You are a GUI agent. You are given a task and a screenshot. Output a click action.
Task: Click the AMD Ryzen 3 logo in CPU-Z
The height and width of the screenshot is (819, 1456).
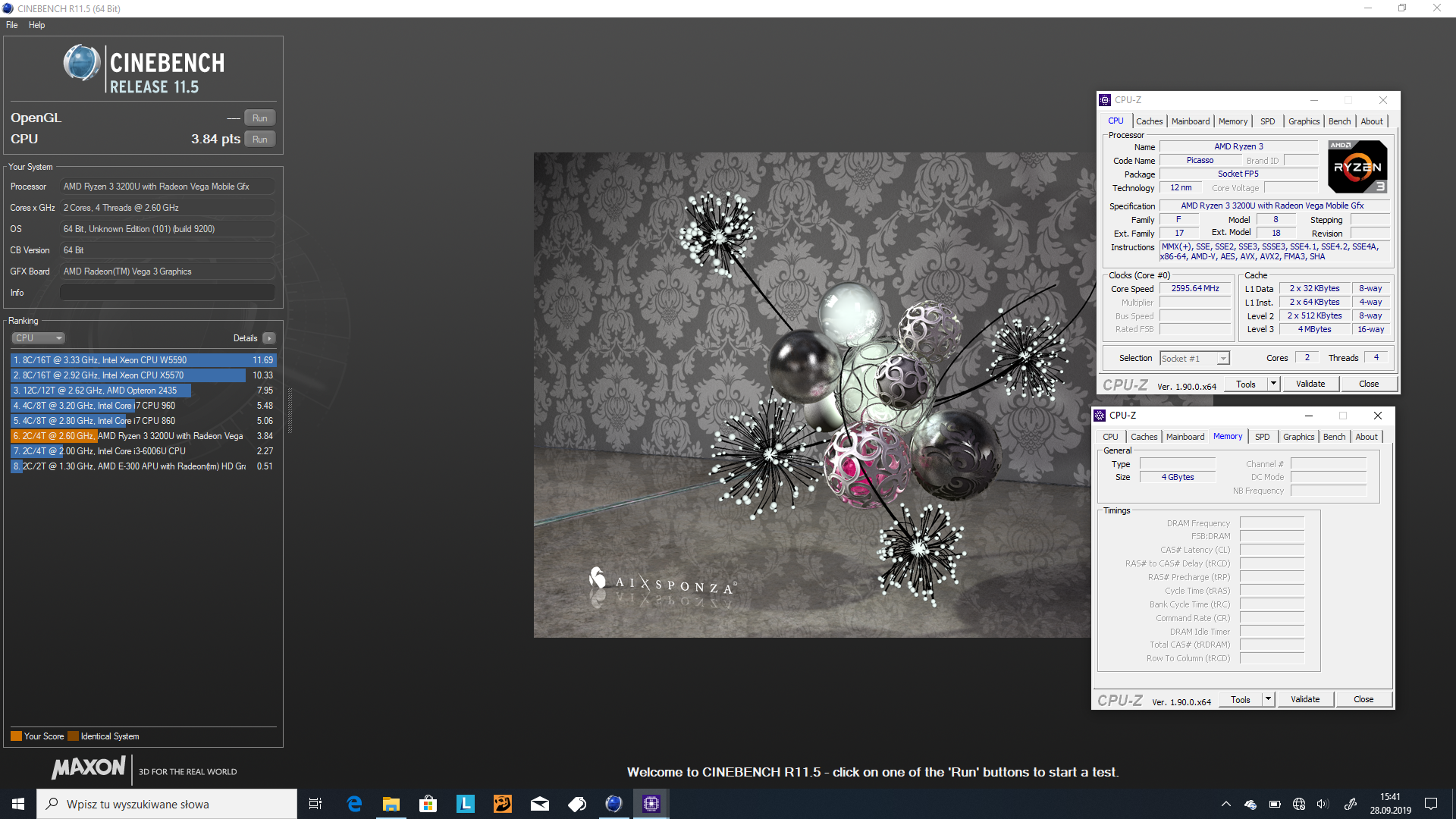1357,167
